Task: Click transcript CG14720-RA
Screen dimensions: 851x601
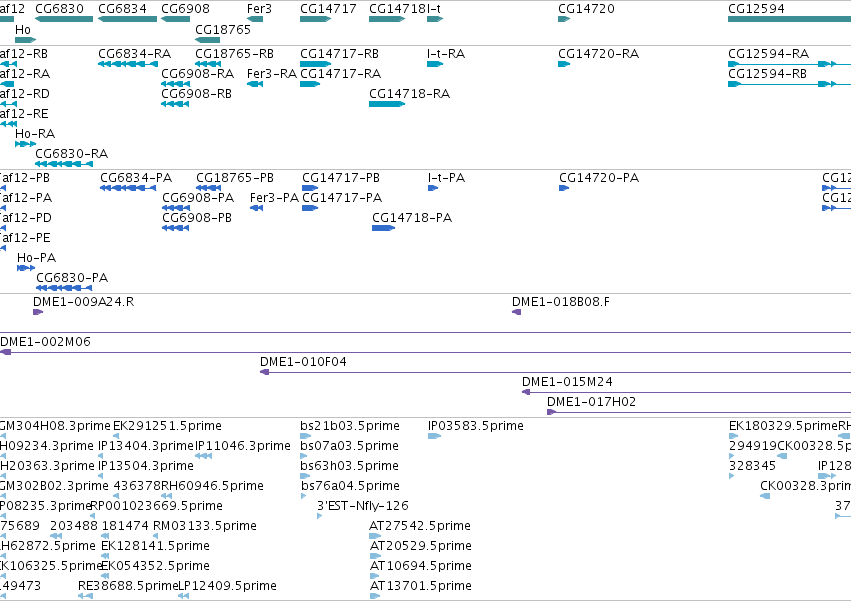Action: [564, 64]
